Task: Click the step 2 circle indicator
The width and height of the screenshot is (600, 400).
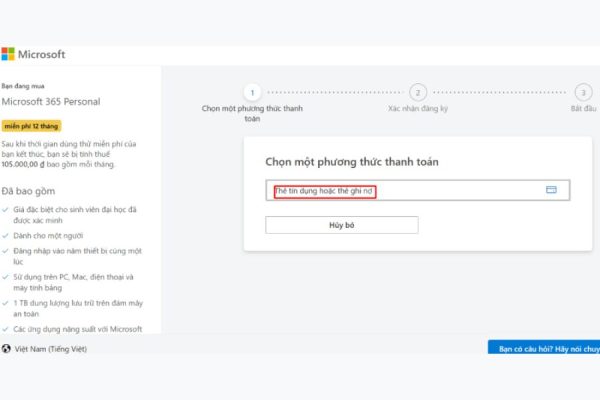Action: [x=418, y=90]
